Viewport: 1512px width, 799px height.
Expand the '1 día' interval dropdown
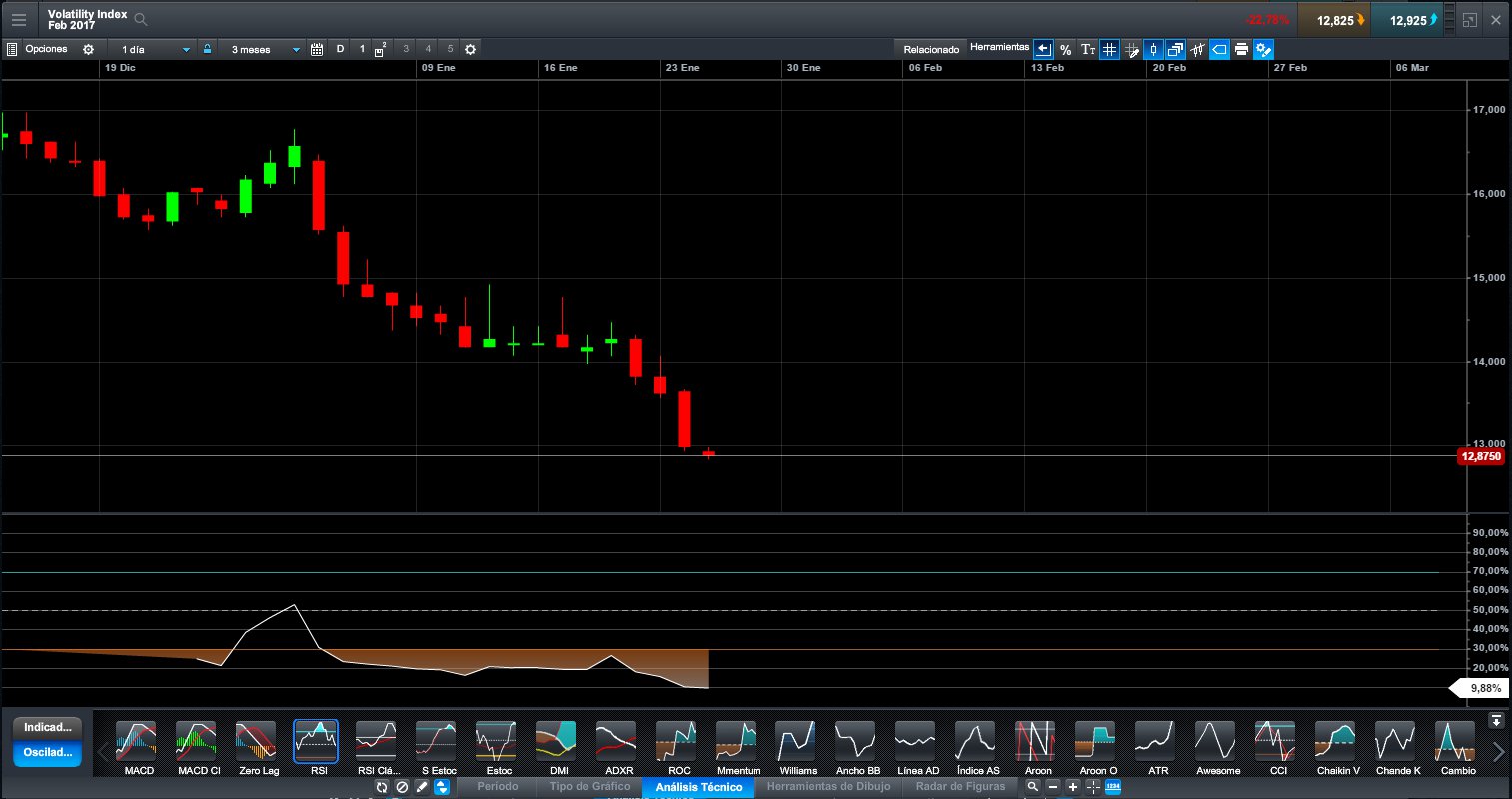point(155,49)
